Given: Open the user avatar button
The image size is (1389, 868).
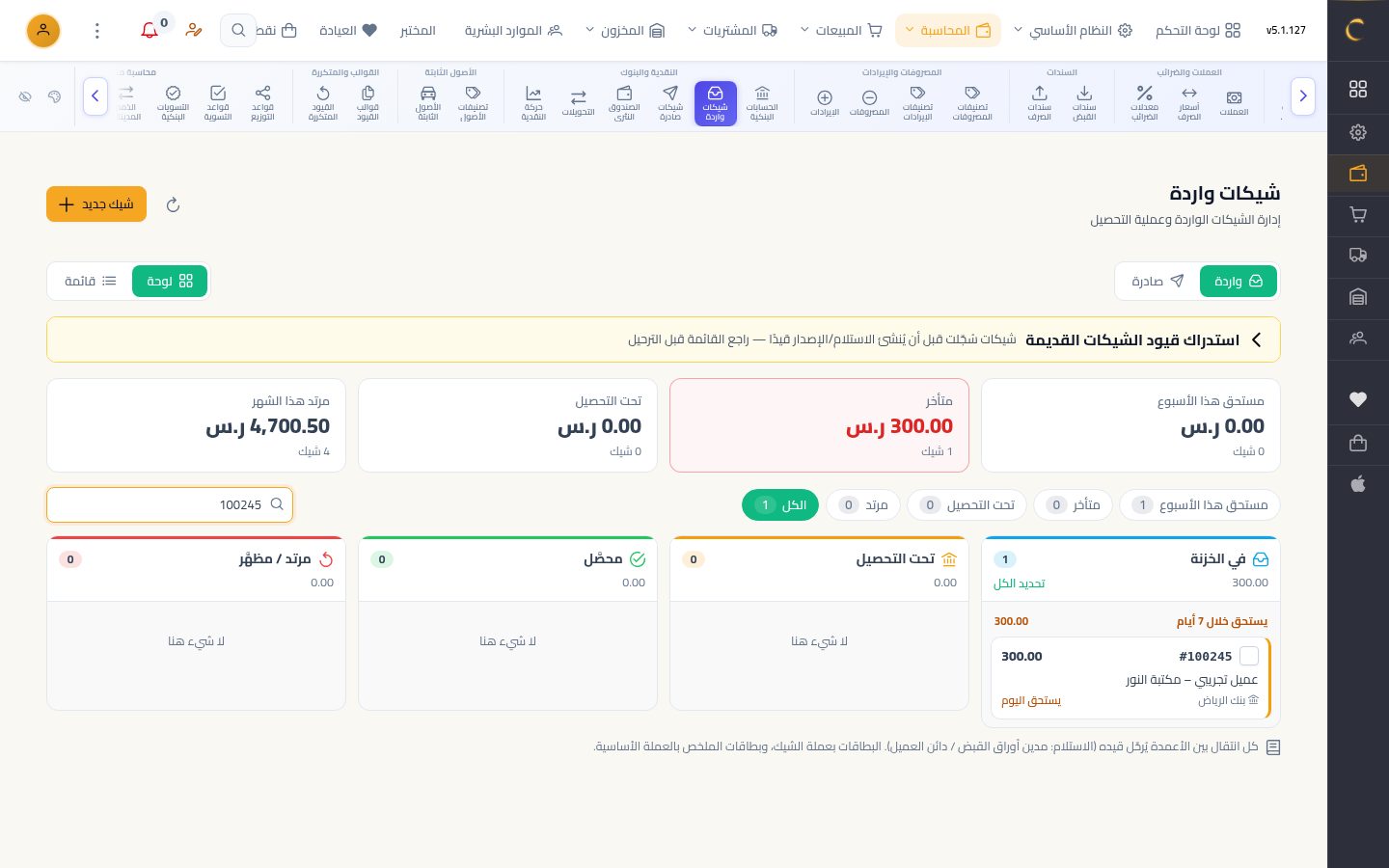Looking at the screenshot, I should pyautogui.click(x=43, y=31).
